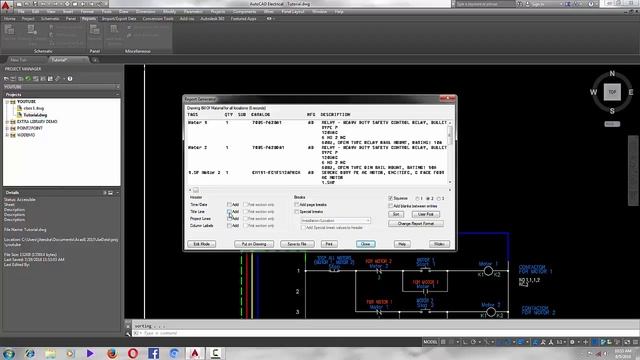Click the clean screen status bar icon
The height and width of the screenshot is (360, 640).
(x=627, y=342)
